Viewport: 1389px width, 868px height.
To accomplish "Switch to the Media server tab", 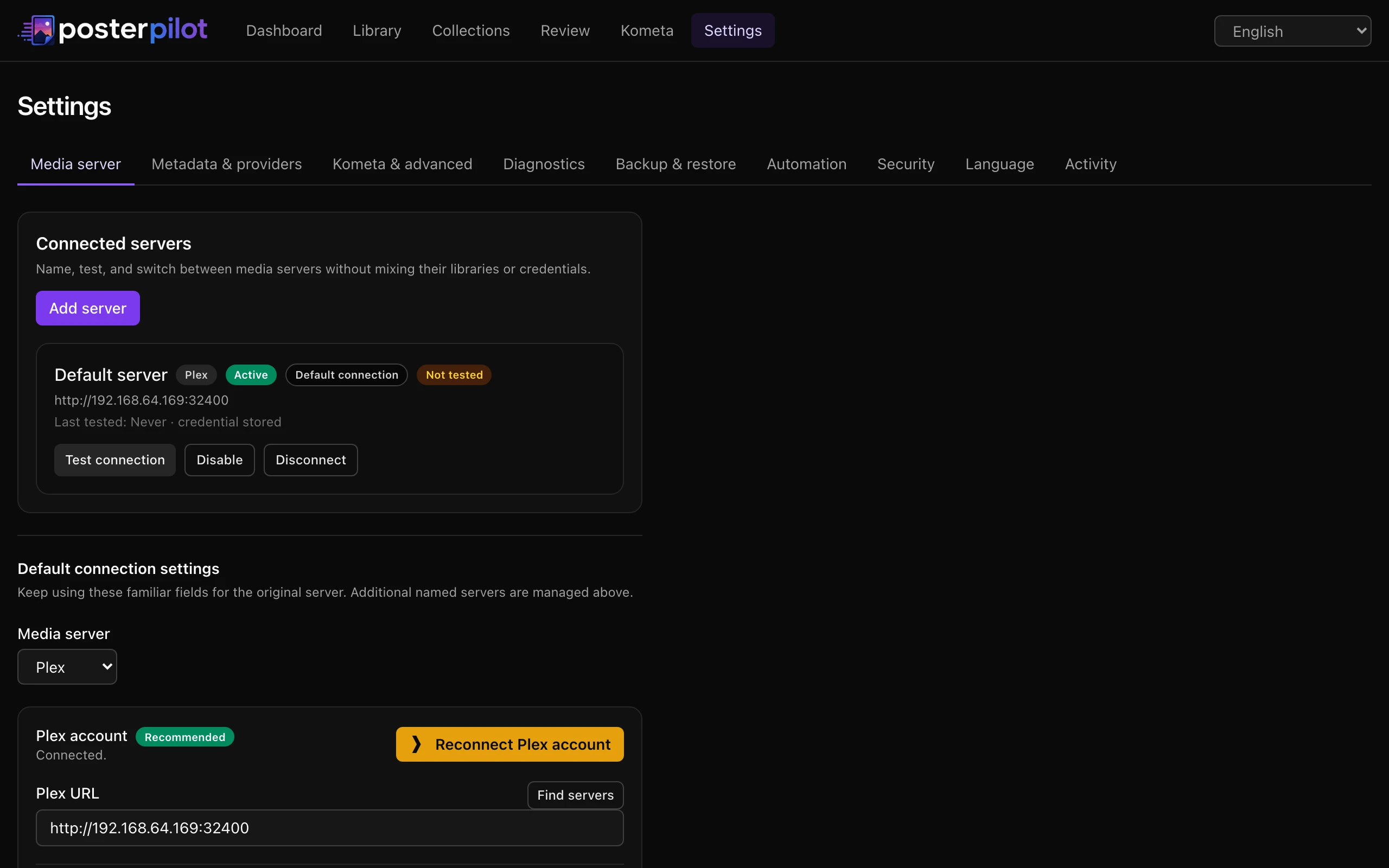I will (x=76, y=164).
